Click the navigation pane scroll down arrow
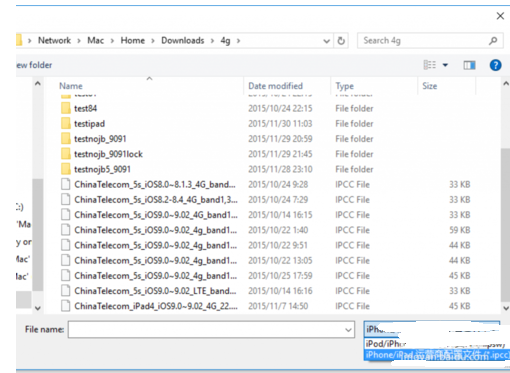This screenshot has height=373, width=510. (38, 308)
